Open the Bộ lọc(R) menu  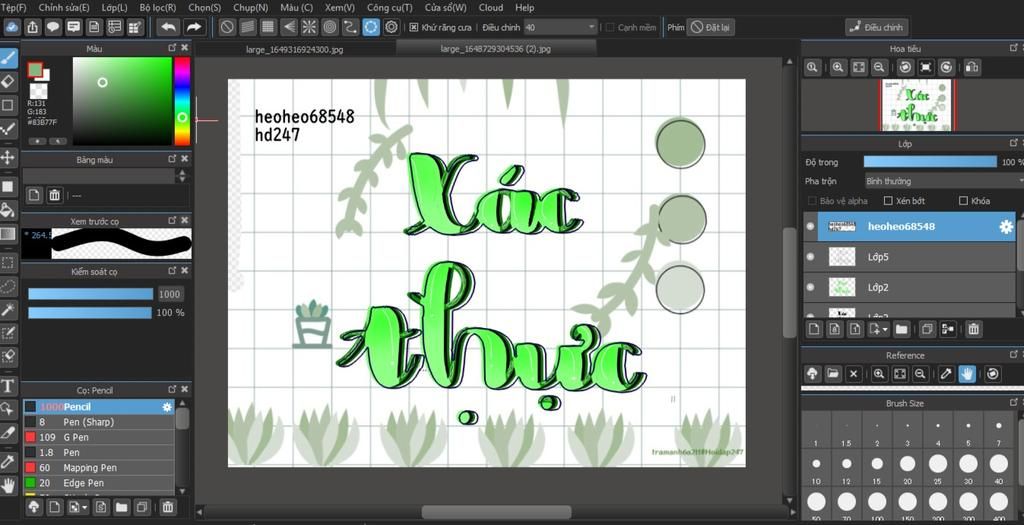[x=158, y=8]
